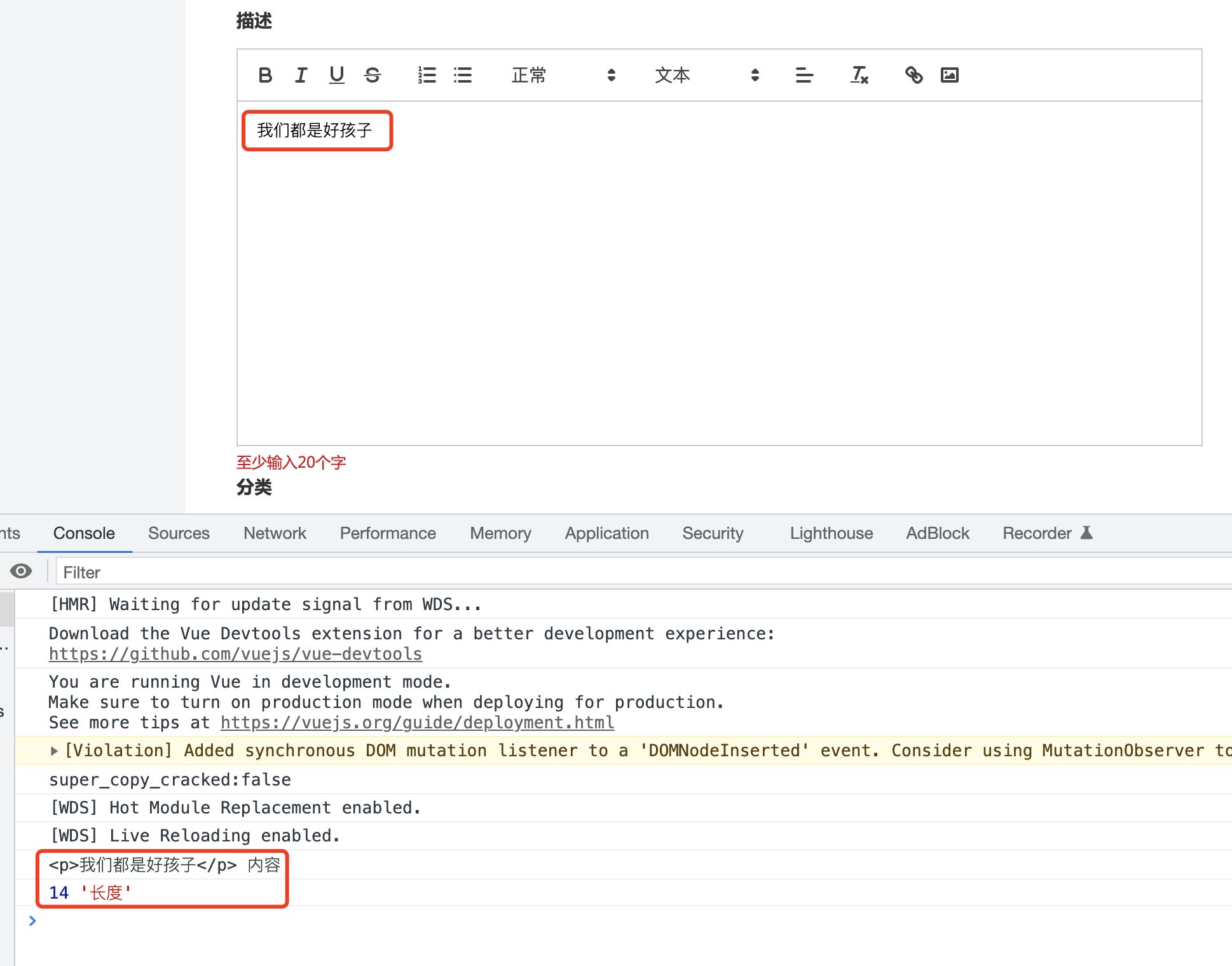Viewport: 1232px width, 966px height.
Task: Open the text alignment picker
Action: [804, 76]
